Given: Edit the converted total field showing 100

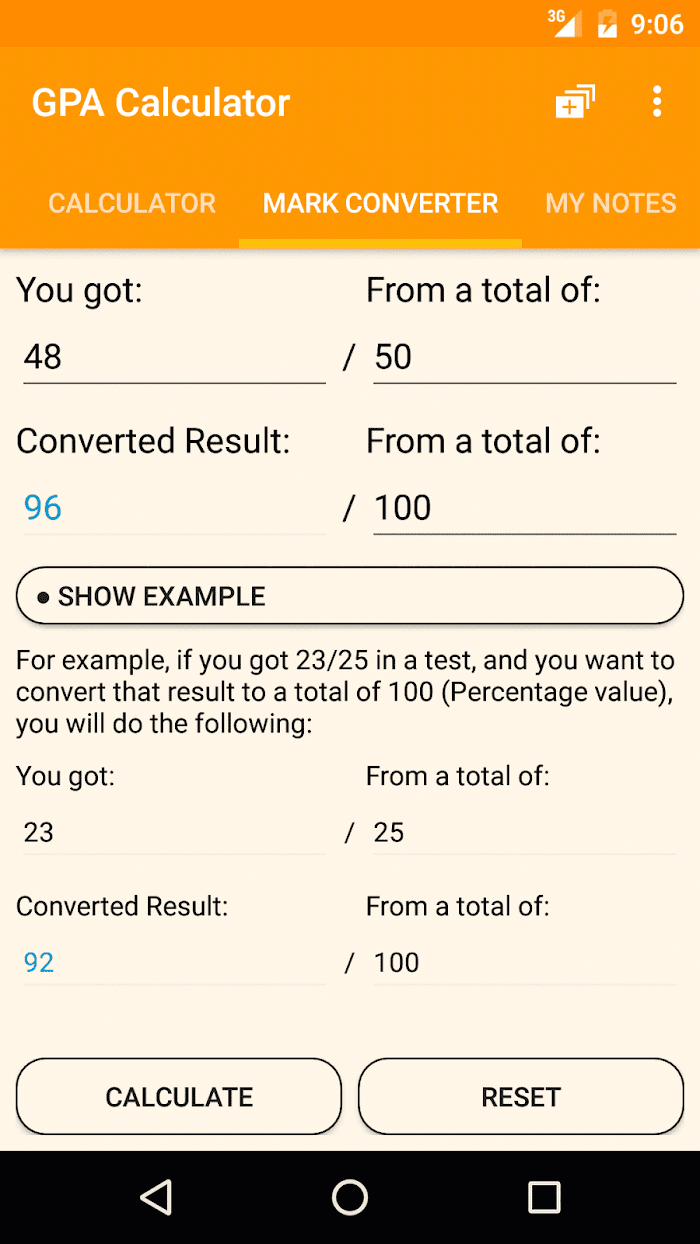Looking at the screenshot, I should pos(525,508).
